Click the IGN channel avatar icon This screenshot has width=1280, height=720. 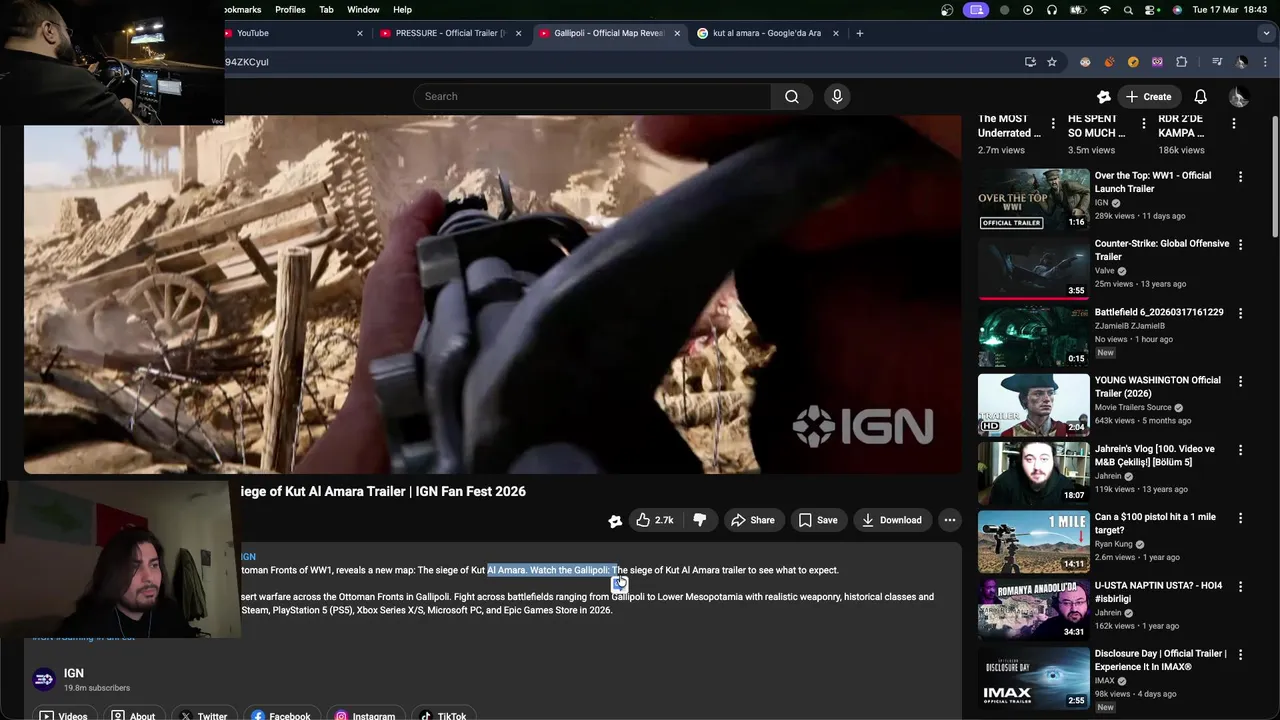click(x=43, y=680)
